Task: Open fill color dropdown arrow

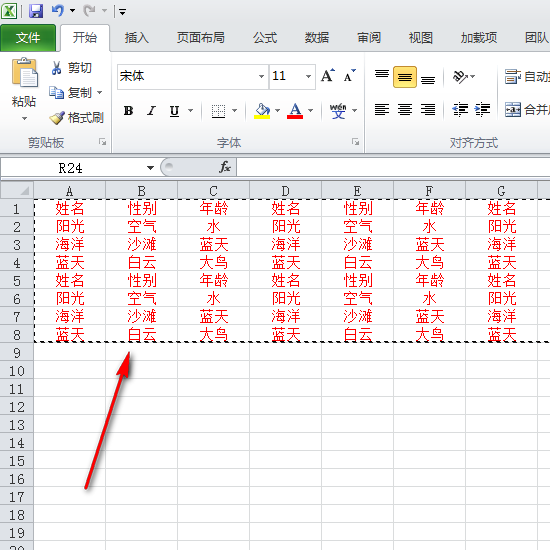Action: pyautogui.click(x=277, y=110)
